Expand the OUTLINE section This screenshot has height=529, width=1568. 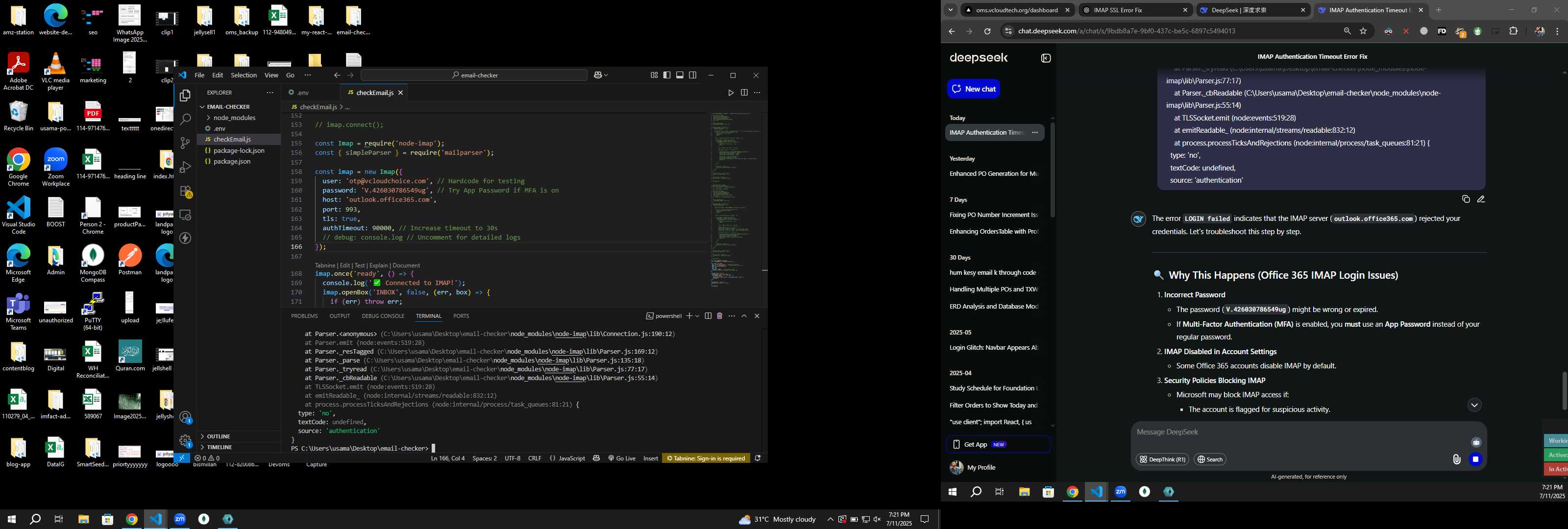218,436
